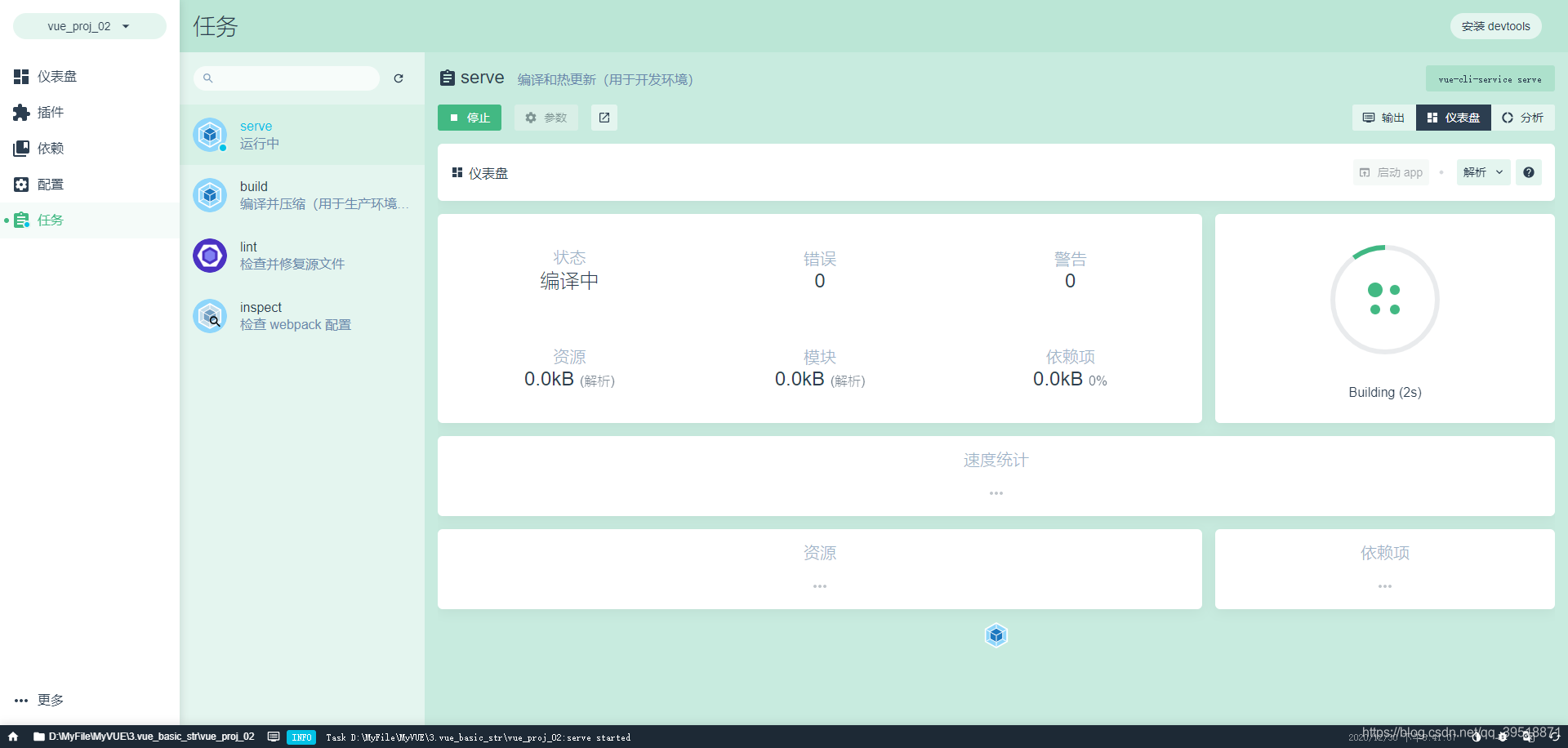
Task: Expand the vue_proj_02 project selector
Action: [x=89, y=25]
